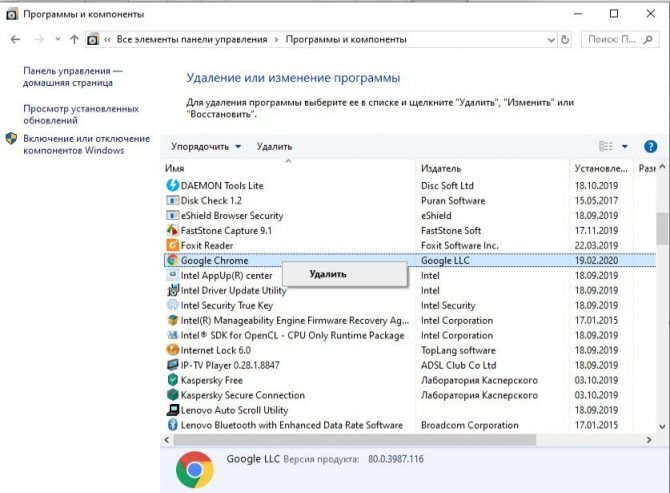Click the horizontal scrollbar right arrow
Viewport: 670px width, 493px height.
[649, 439]
